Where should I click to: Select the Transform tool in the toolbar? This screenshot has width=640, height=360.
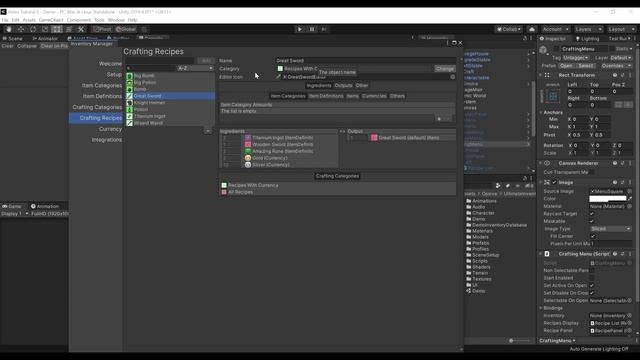point(69,29)
